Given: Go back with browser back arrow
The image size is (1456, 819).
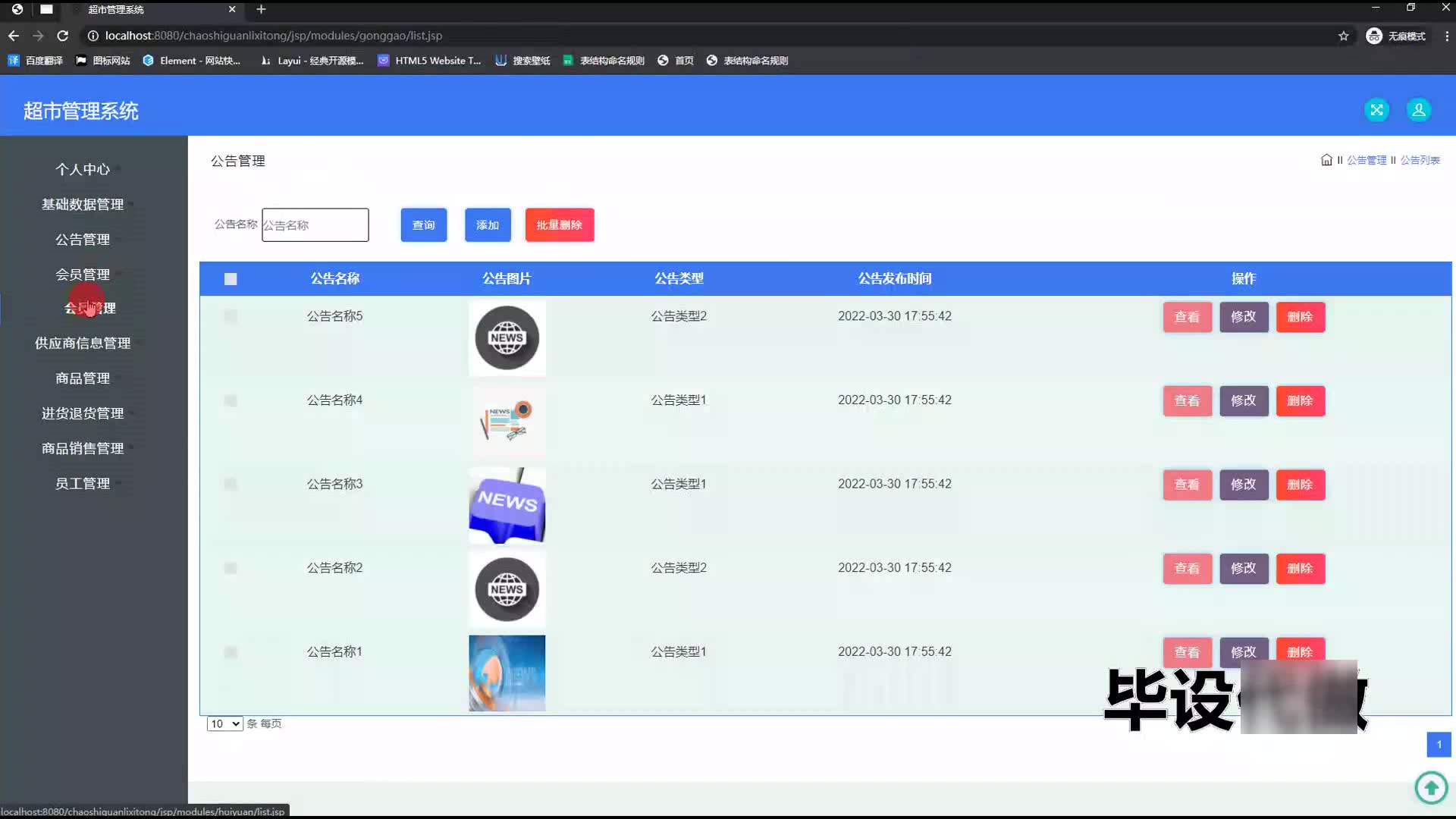Looking at the screenshot, I should tap(14, 36).
